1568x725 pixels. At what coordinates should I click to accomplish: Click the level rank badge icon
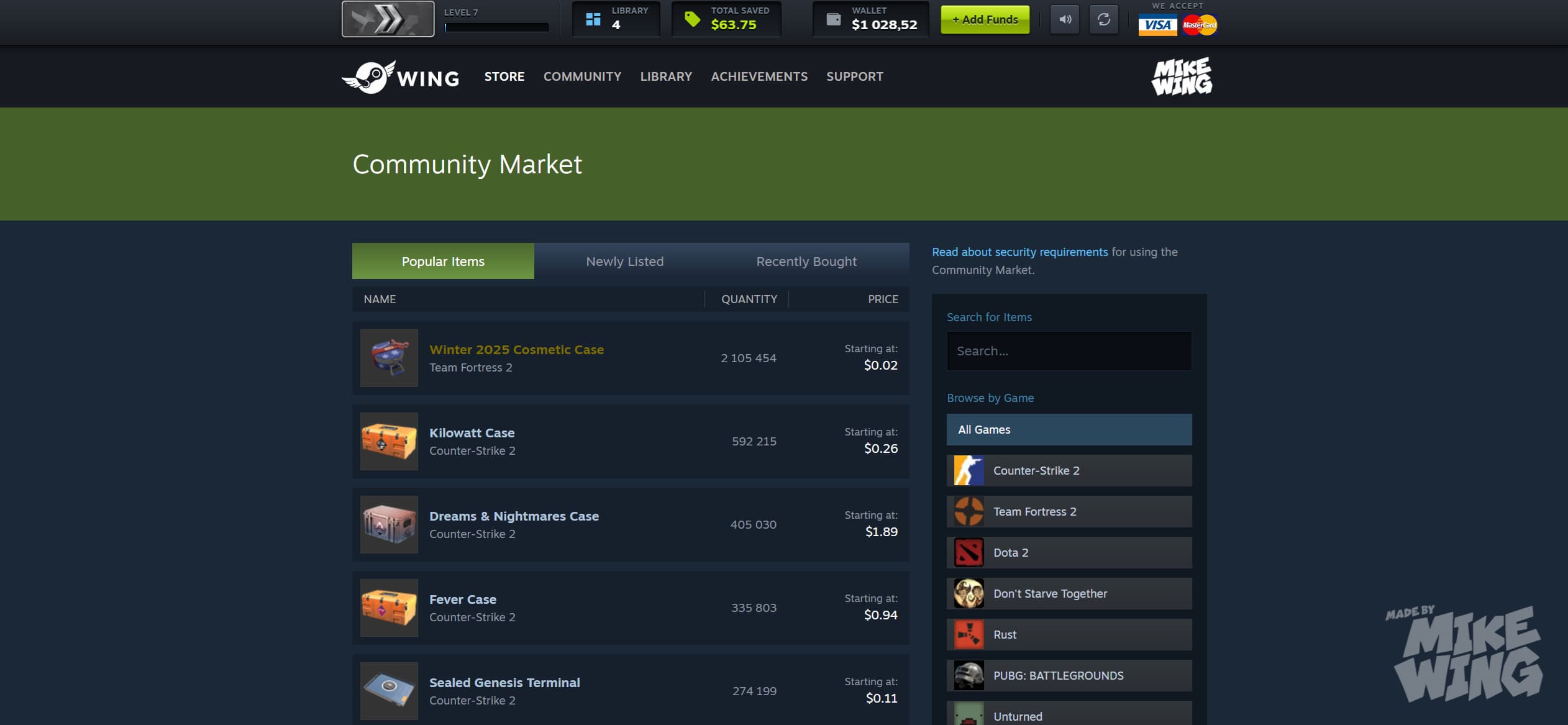tap(388, 19)
